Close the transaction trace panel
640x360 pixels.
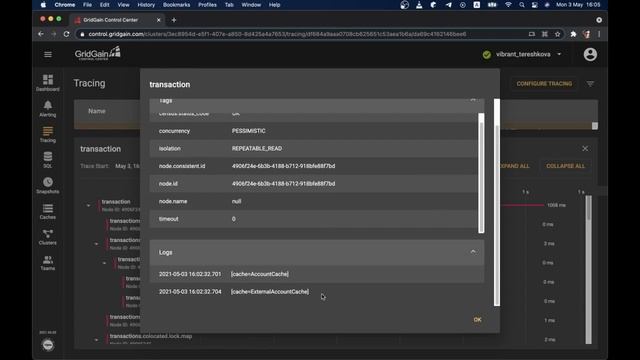point(585,149)
